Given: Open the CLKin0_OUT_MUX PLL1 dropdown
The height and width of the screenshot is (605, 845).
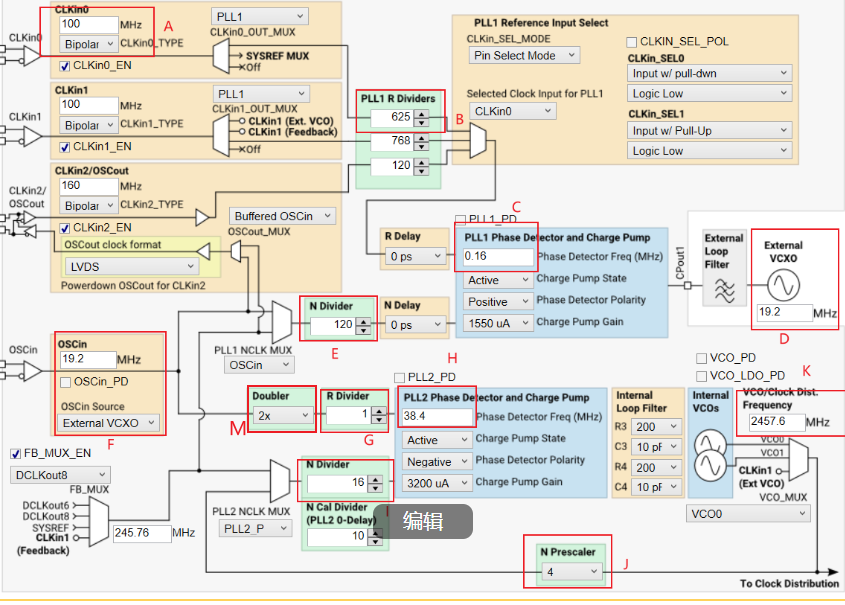Looking at the screenshot, I should pos(260,17).
